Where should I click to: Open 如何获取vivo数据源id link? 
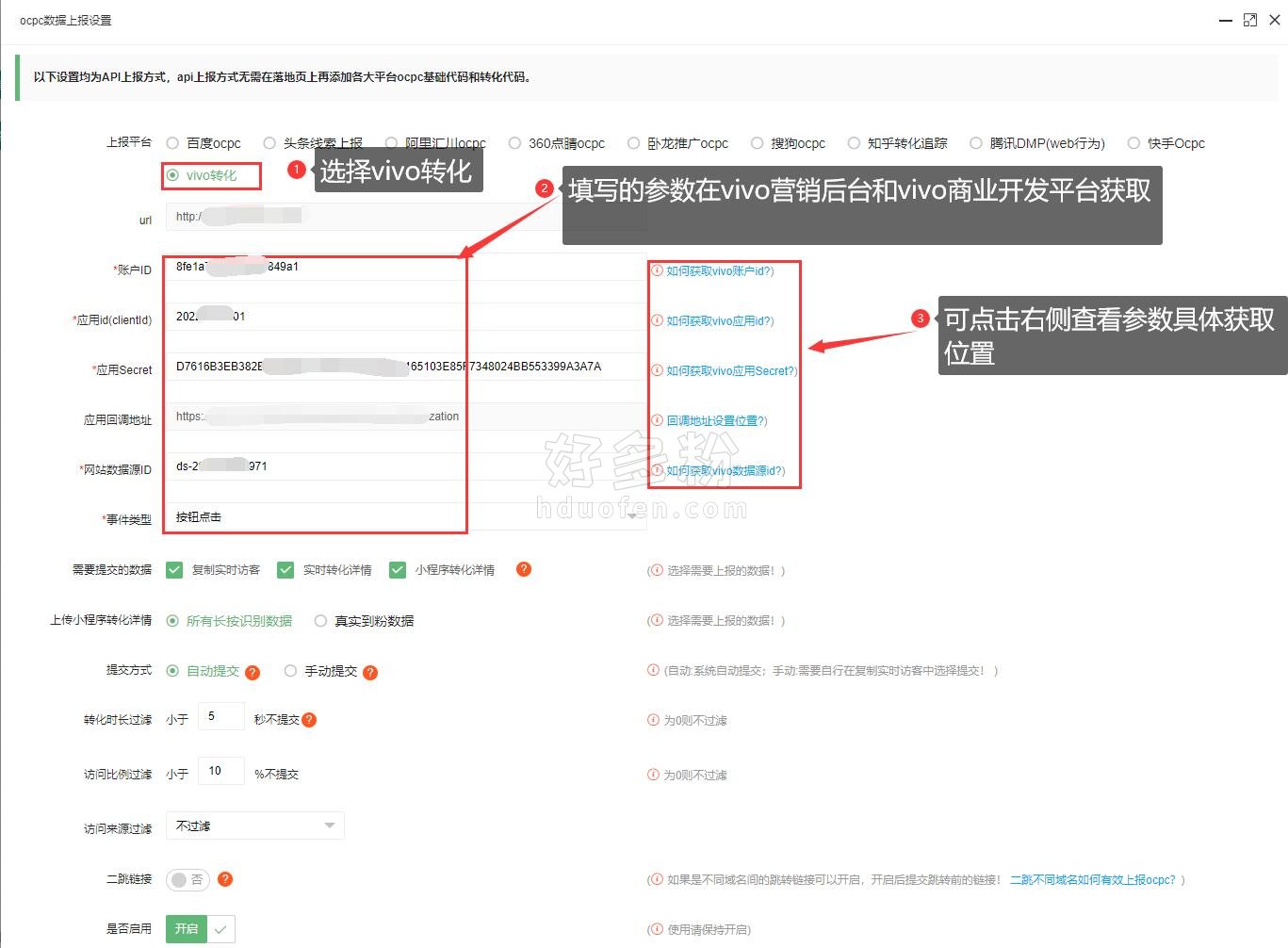point(726,471)
